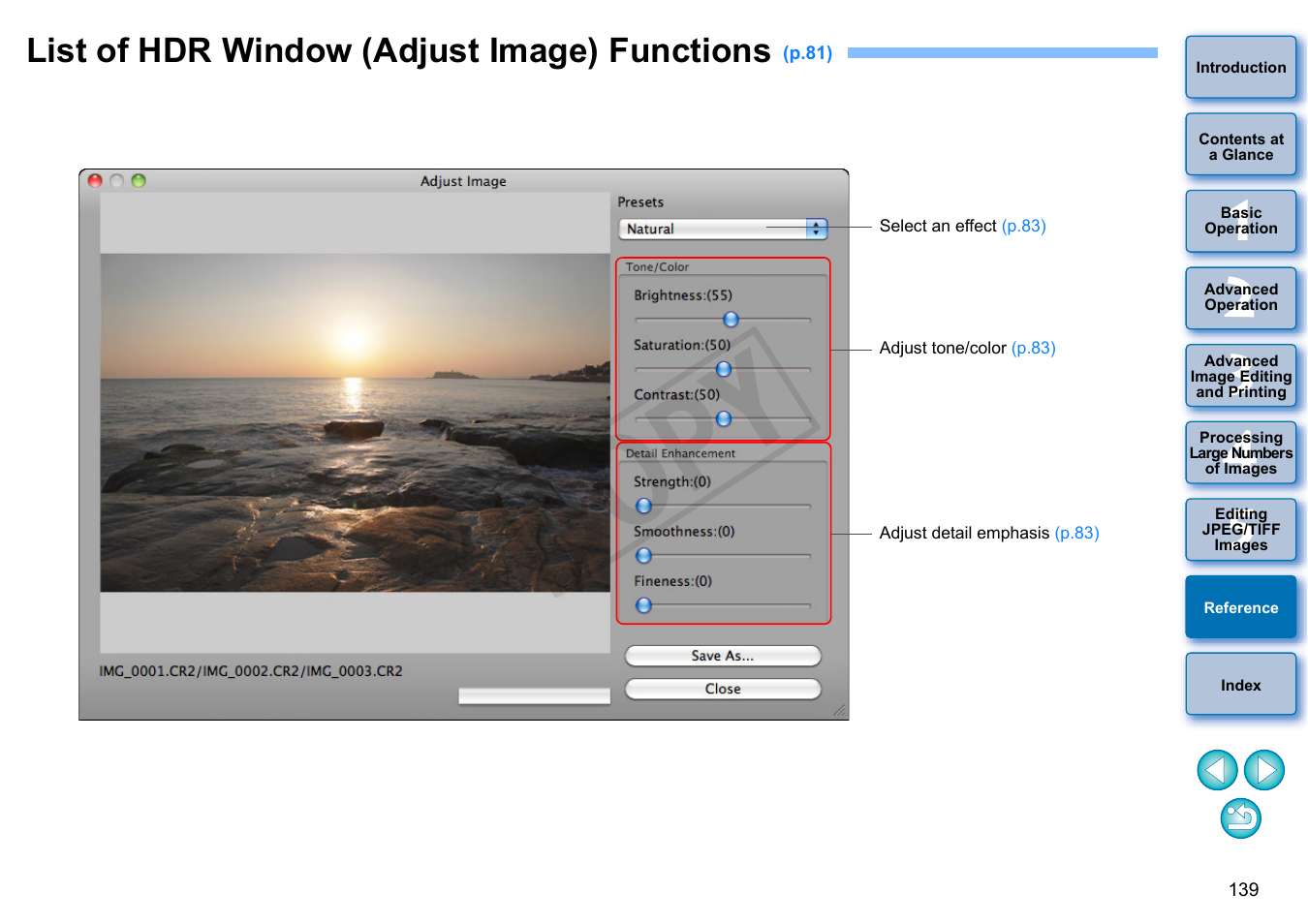Open the Contents at a Glance tab

[1241, 144]
